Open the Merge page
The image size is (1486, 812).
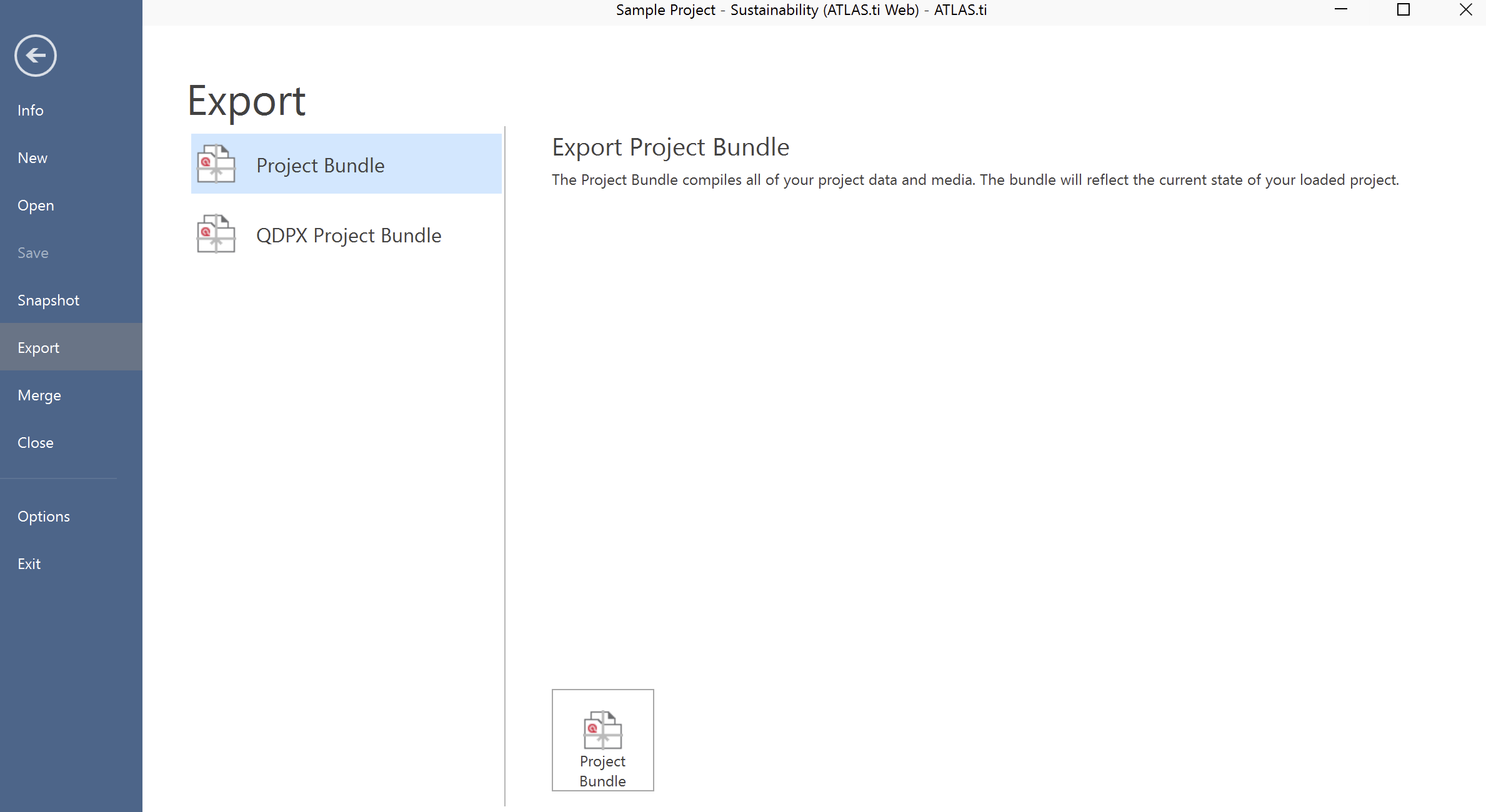[39, 395]
